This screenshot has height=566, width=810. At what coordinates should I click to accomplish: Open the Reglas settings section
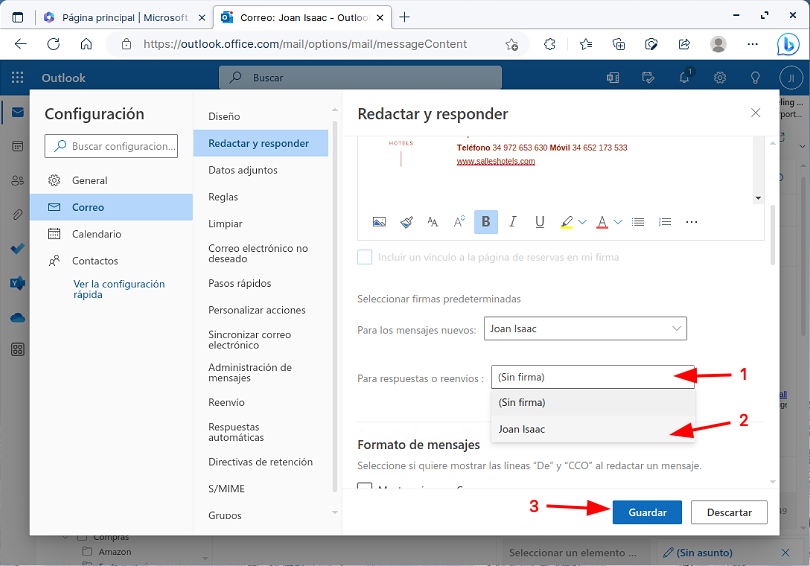pyautogui.click(x=223, y=197)
